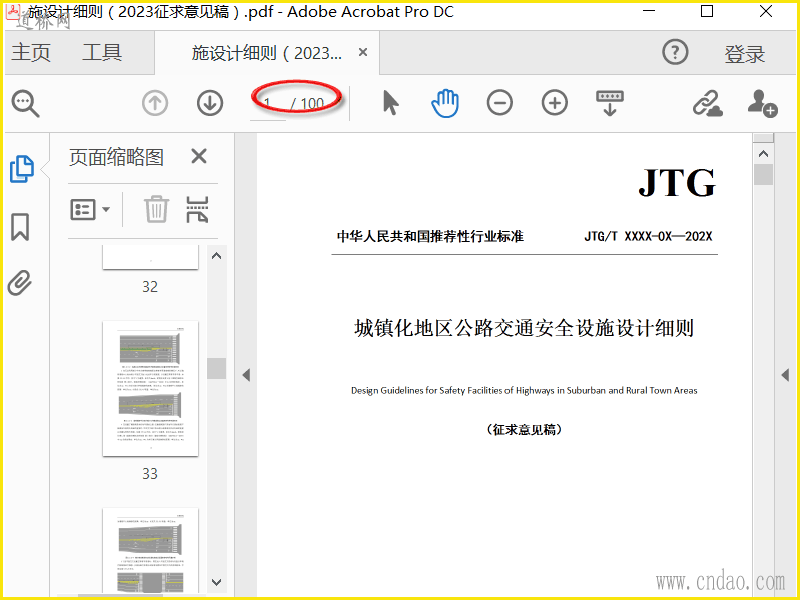
Task: Open the help question mark menu
Action: pos(675,52)
